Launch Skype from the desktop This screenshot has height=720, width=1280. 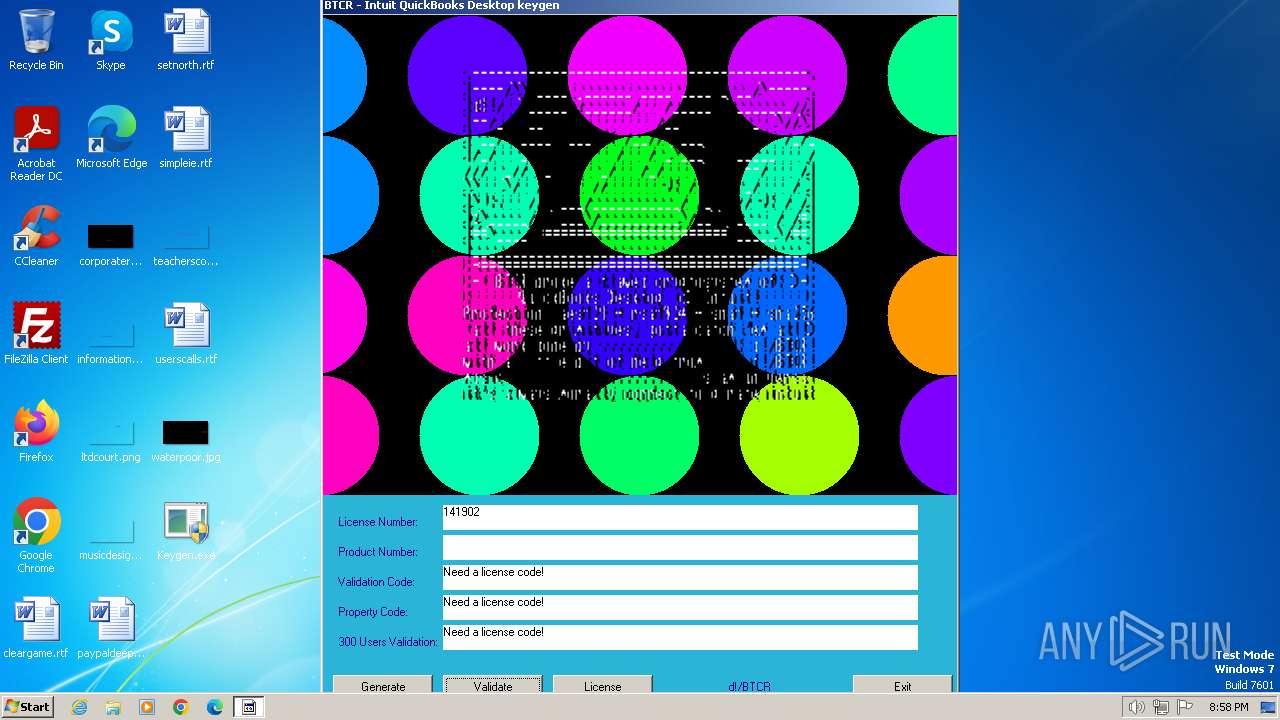[111, 40]
